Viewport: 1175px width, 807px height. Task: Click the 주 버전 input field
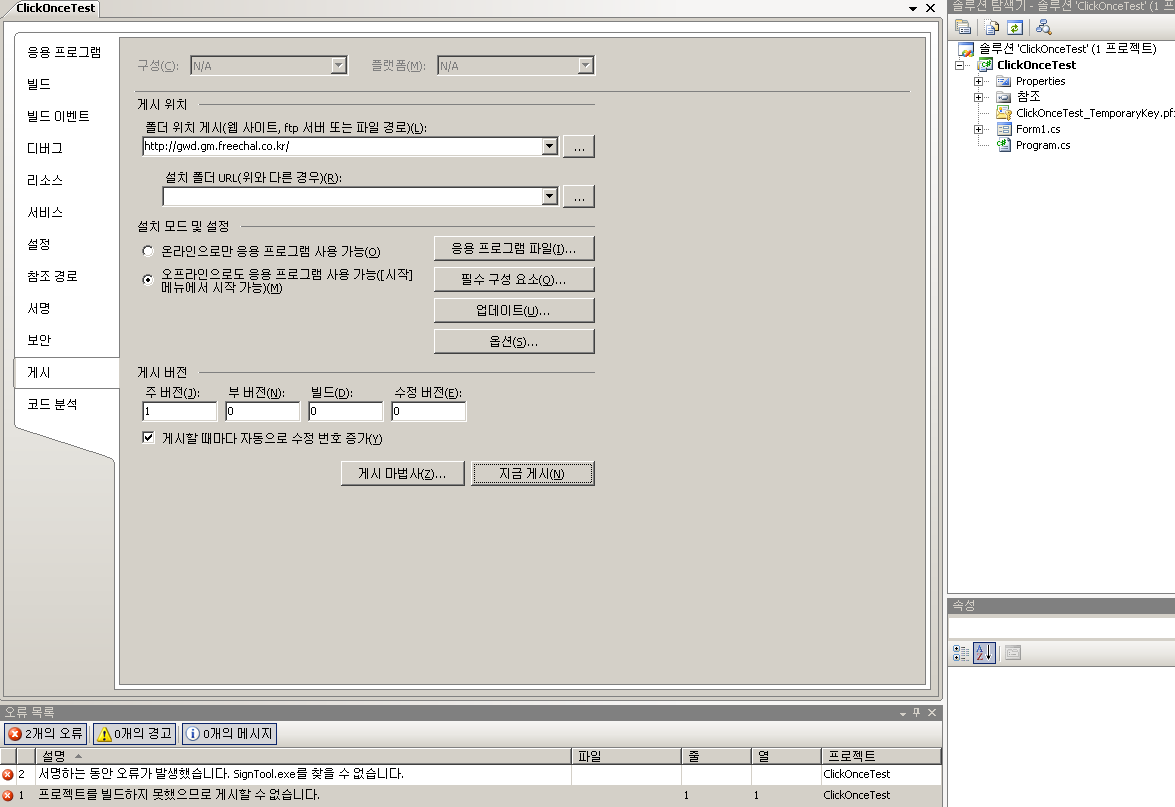tap(180, 412)
